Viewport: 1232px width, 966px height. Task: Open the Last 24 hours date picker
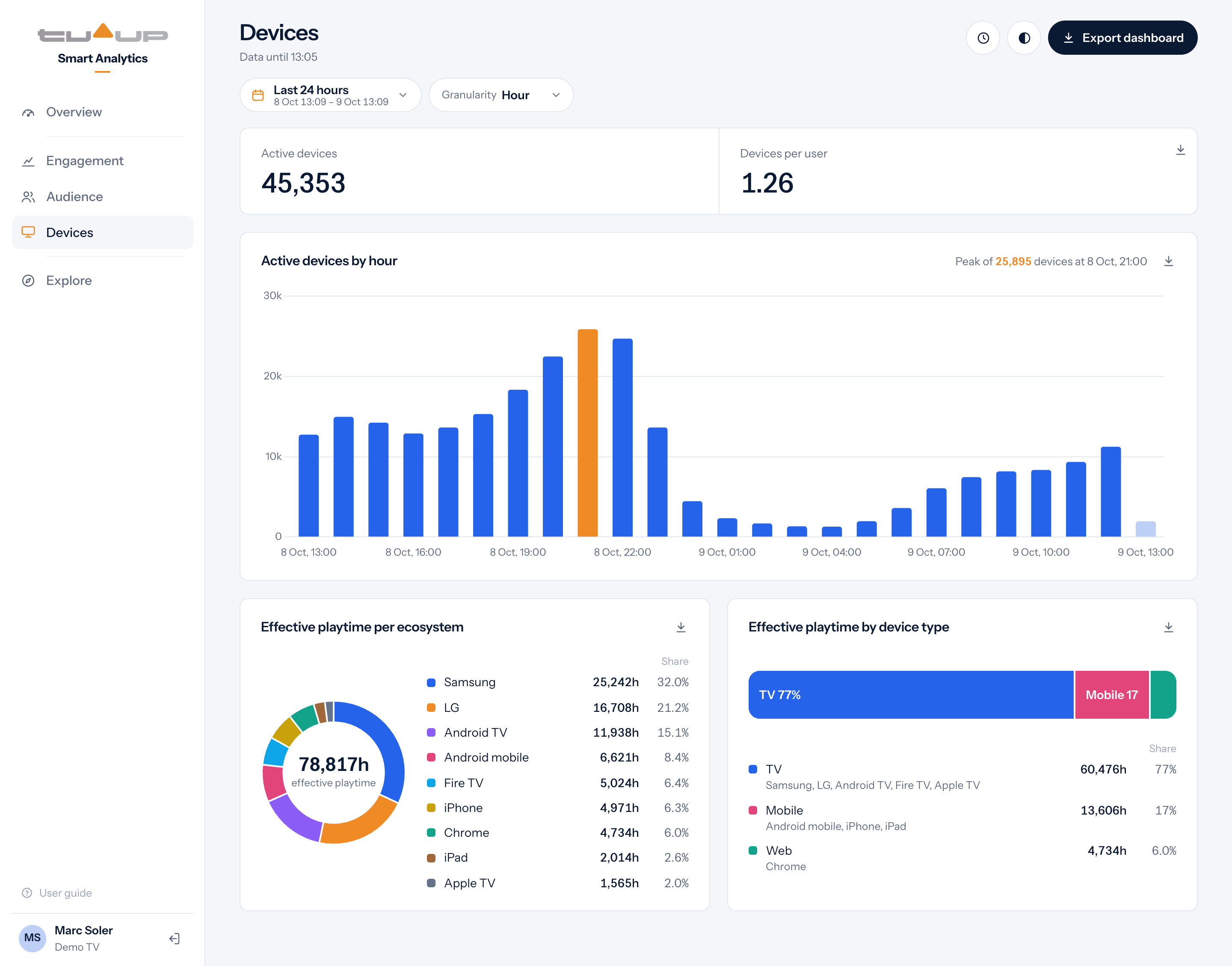pos(330,95)
